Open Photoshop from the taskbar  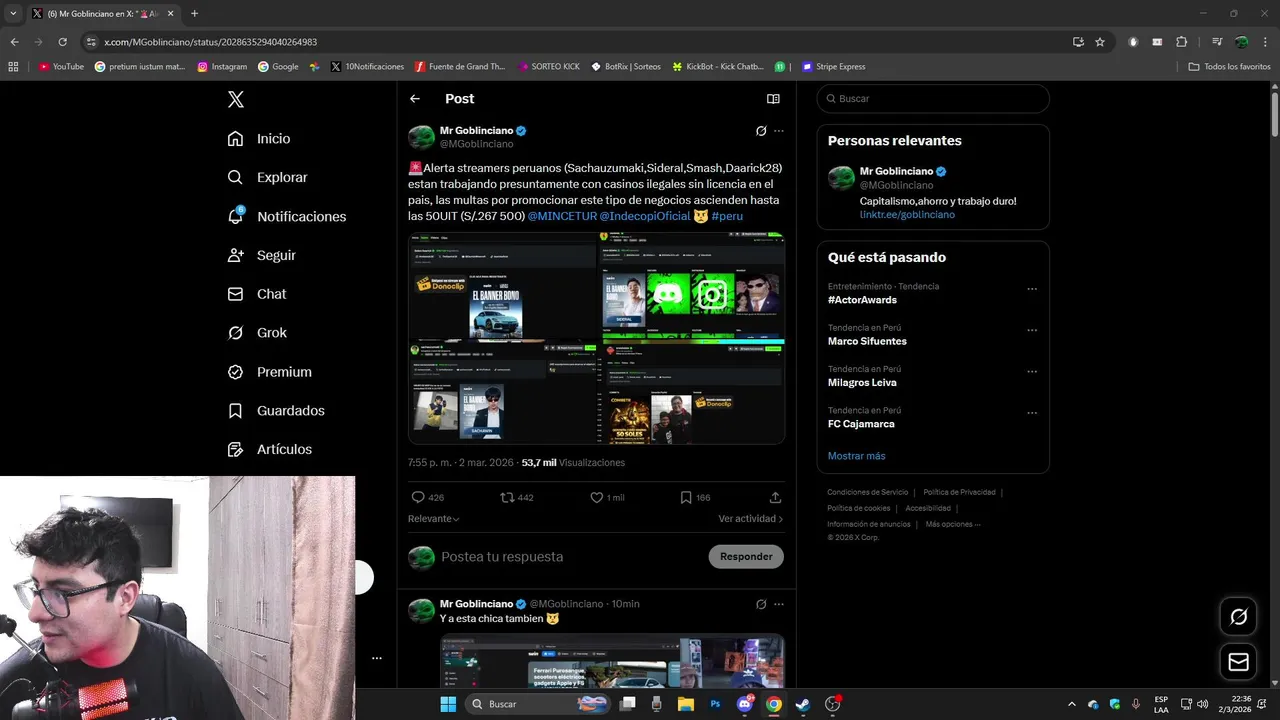coord(715,704)
